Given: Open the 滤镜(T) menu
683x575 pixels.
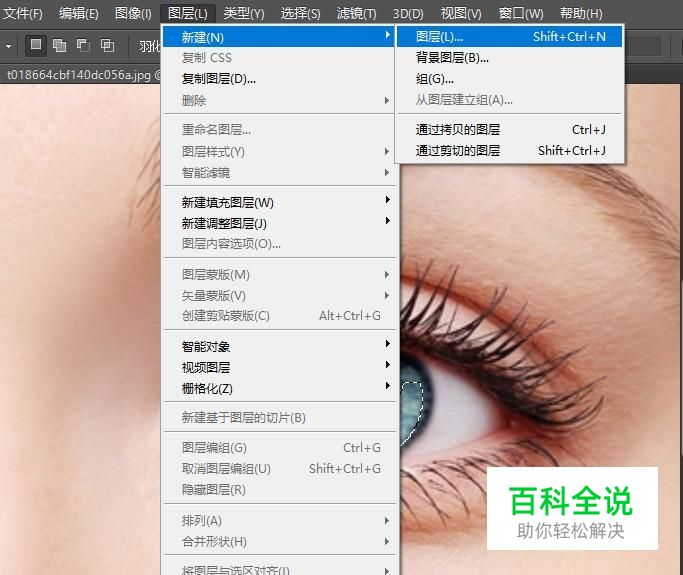Looking at the screenshot, I should pos(357,14).
